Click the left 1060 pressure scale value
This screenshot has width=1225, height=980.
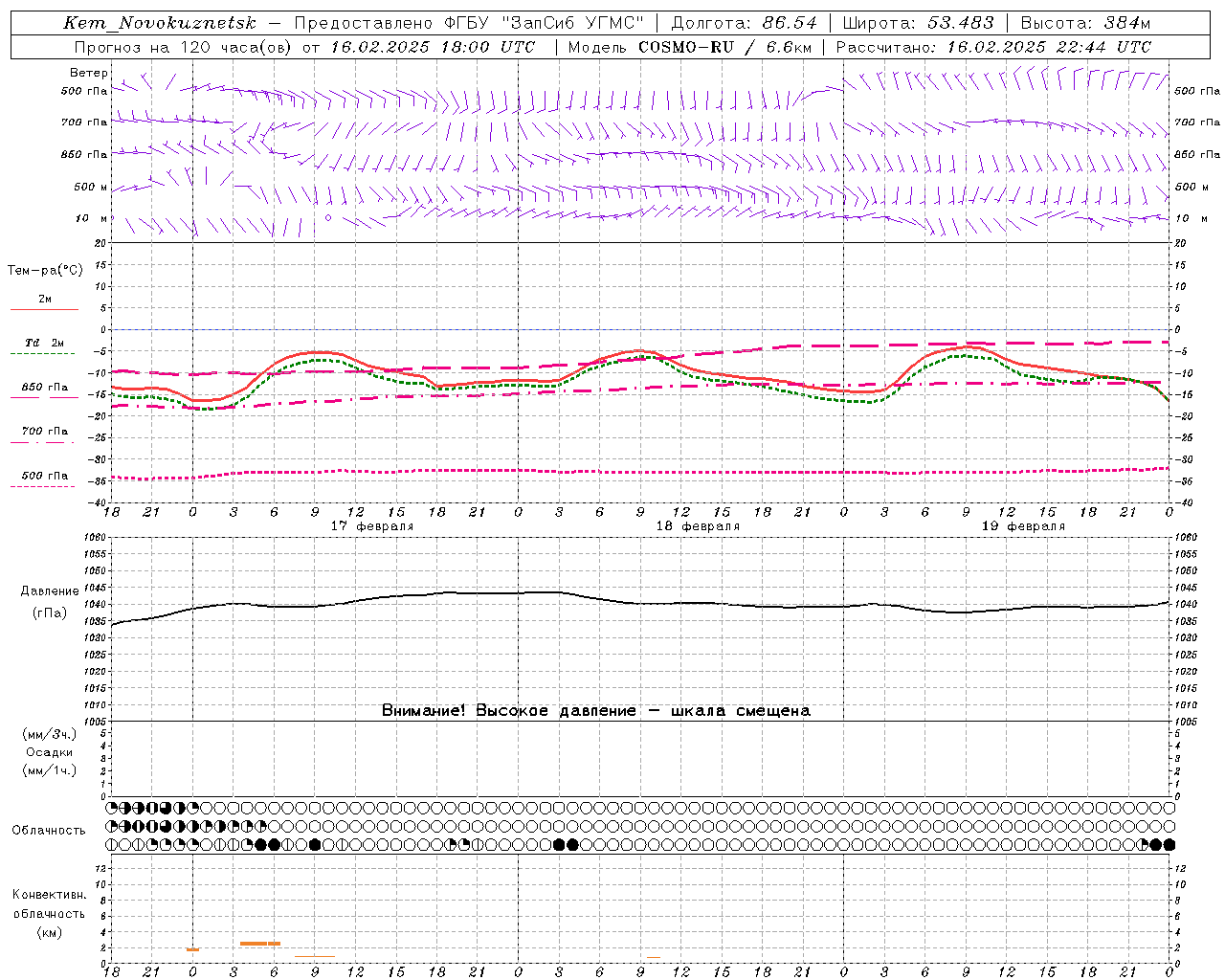coord(97,538)
